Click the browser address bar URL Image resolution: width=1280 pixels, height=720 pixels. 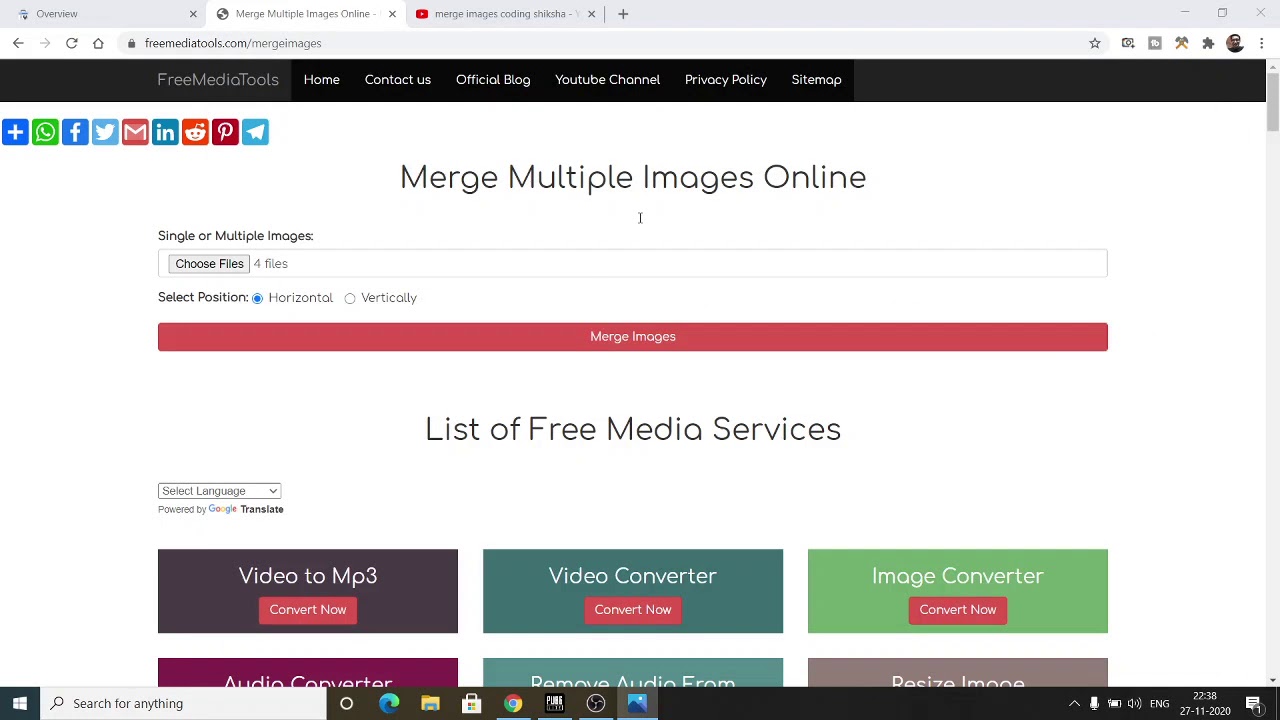(x=233, y=43)
